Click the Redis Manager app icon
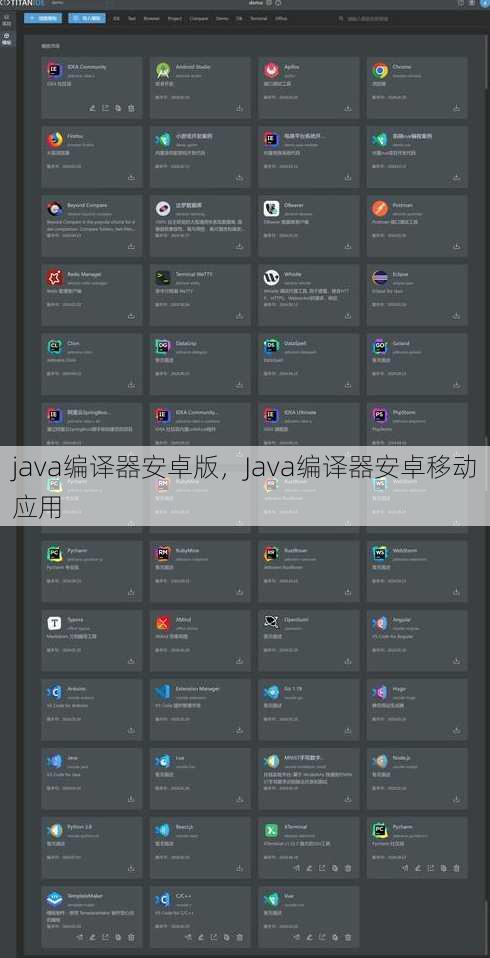Image resolution: width=490 pixels, height=958 pixels. [x=55, y=278]
